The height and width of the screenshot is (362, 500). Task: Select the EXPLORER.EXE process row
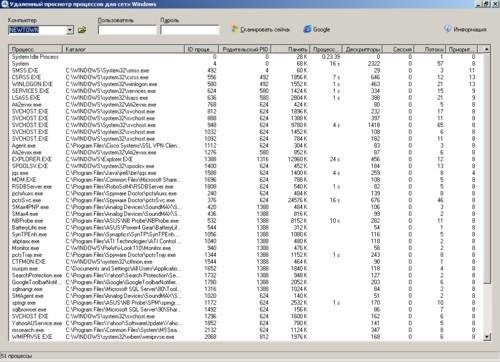246,159
